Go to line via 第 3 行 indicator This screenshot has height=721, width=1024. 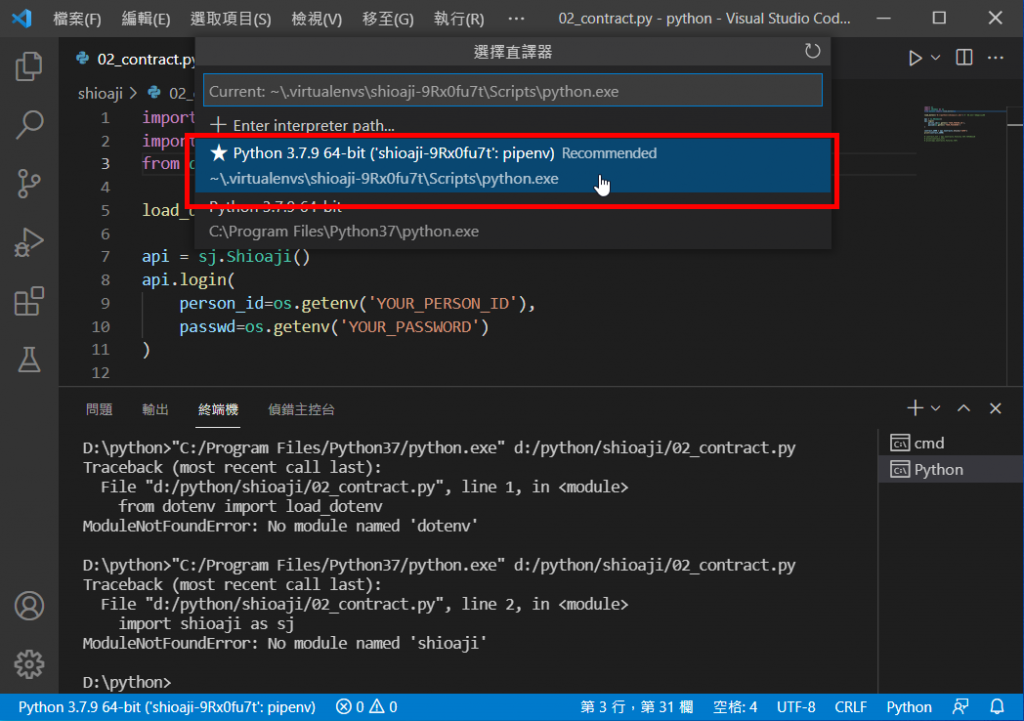[636, 707]
